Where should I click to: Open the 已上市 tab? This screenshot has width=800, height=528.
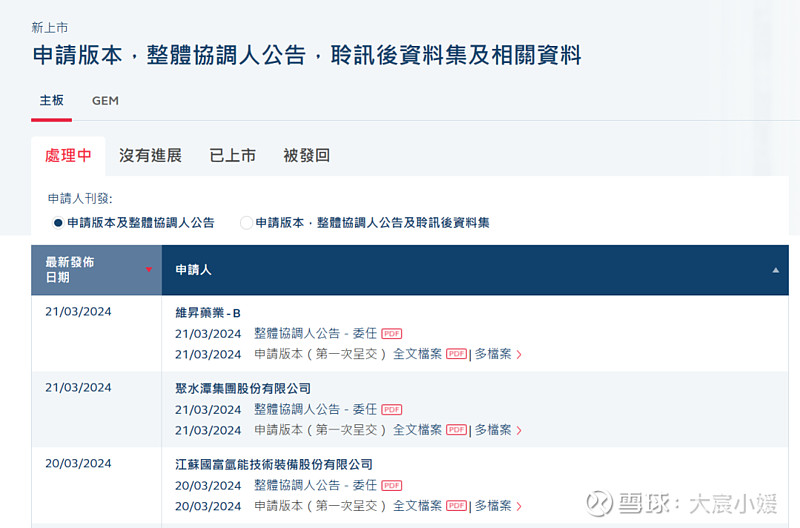tap(233, 156)
